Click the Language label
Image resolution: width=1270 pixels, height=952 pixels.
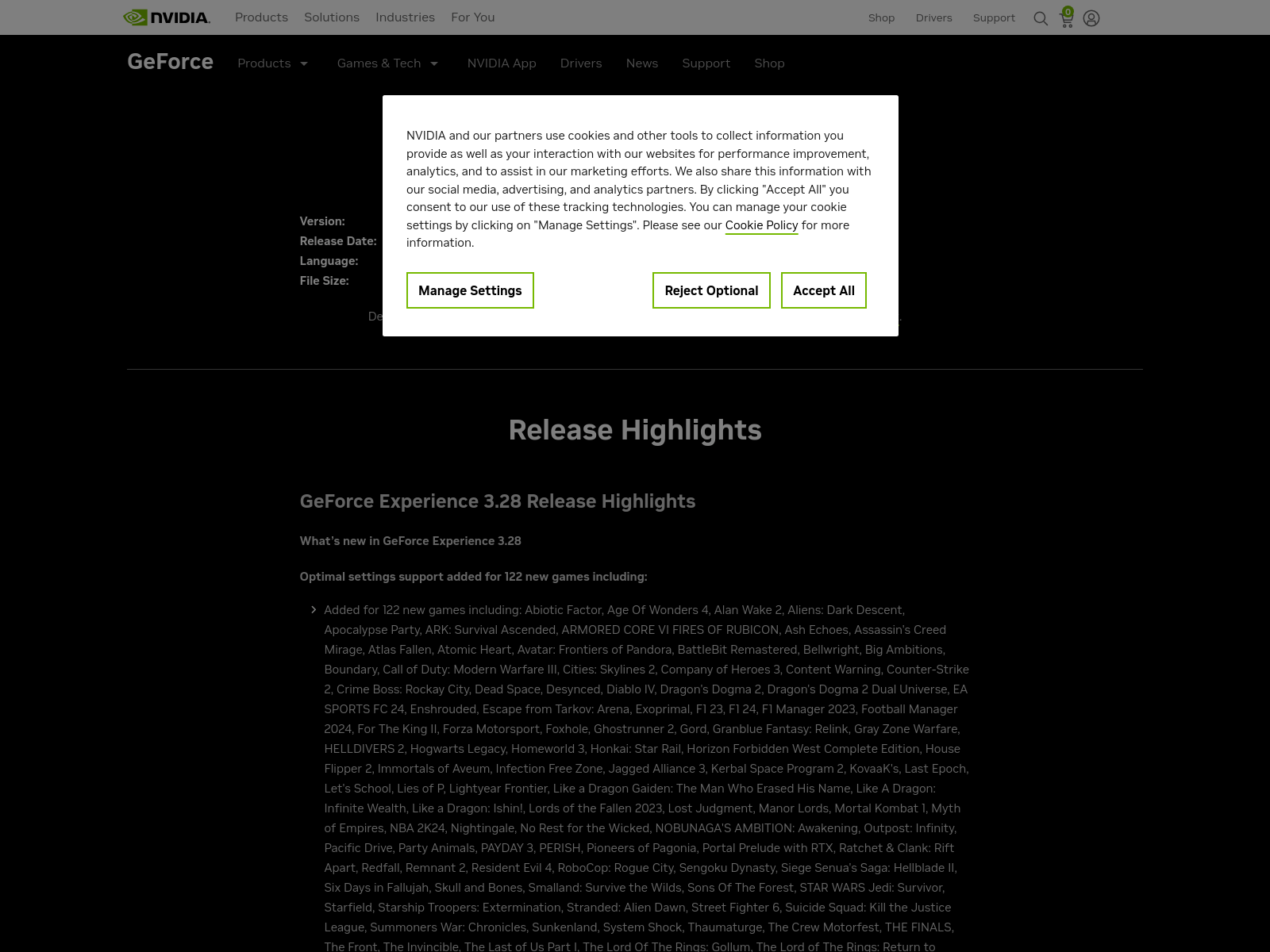tap(329, 261)
